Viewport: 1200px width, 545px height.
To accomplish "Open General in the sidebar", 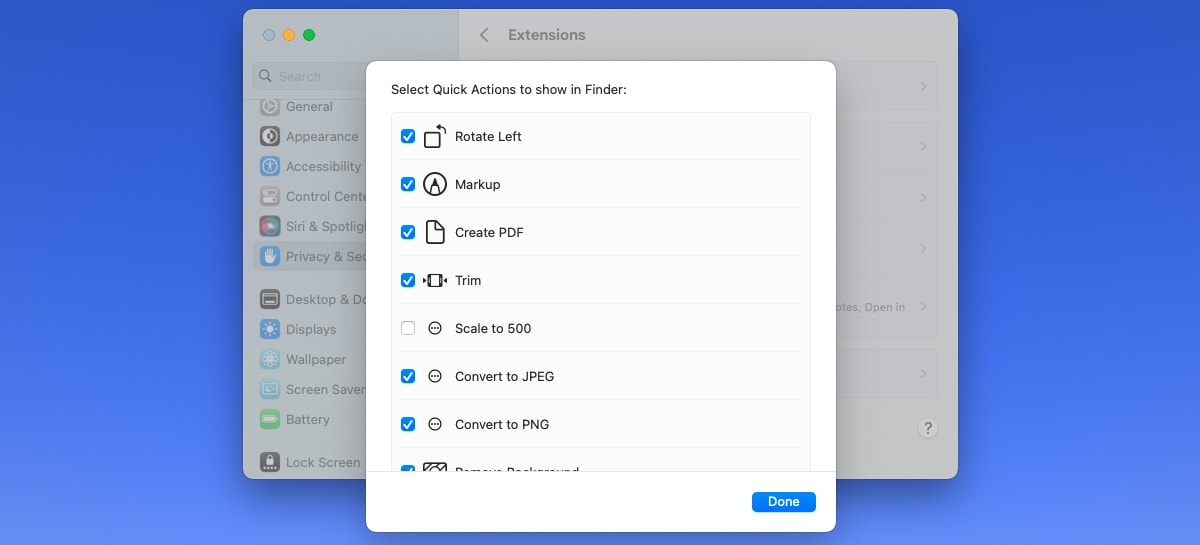I will pyautogui.click(x=308, y=106).
